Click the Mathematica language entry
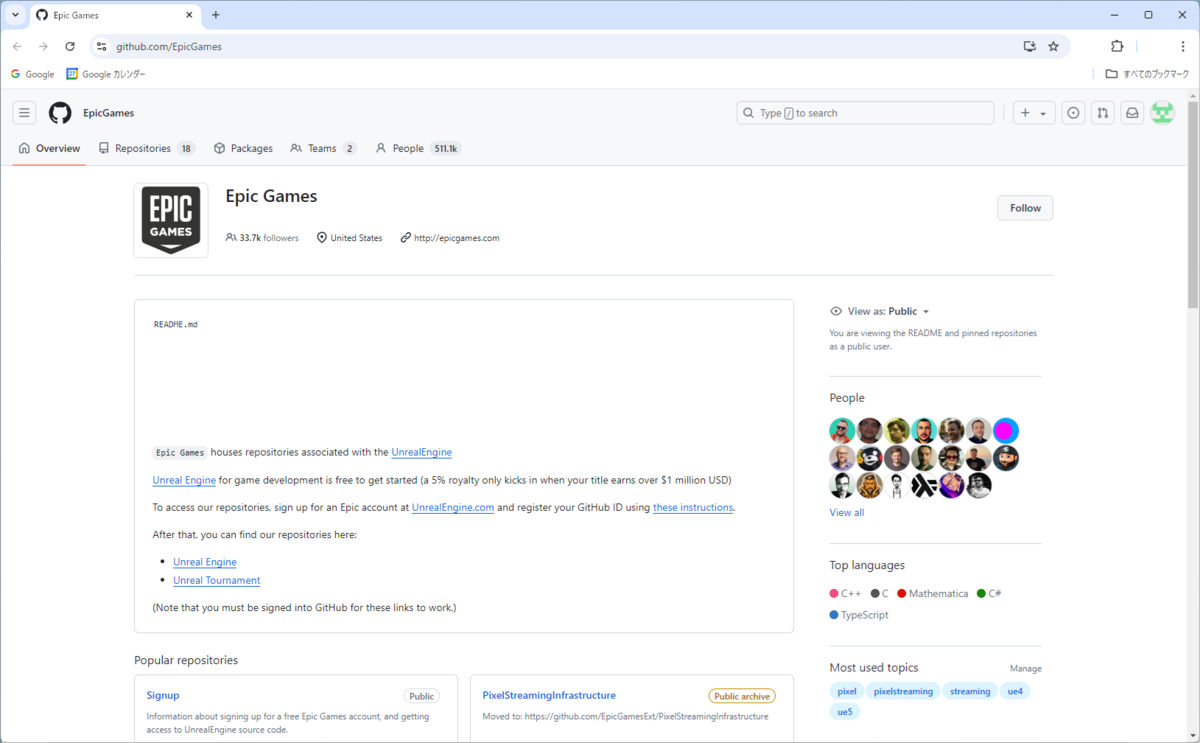The height and width of the screenshot is (743, 1200). [932, 593]
